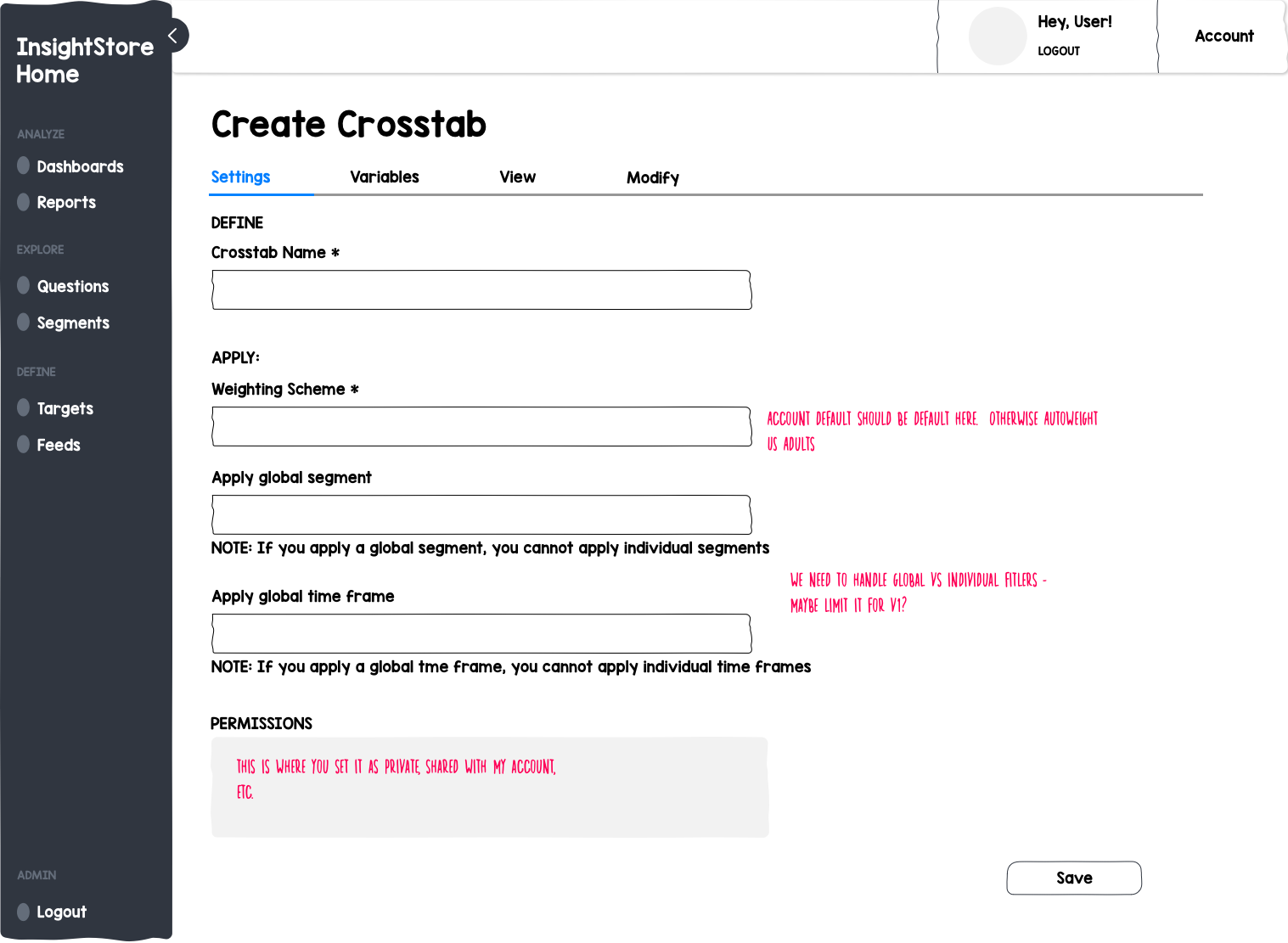Open the Apply global segment field
1288x943 pixels.
pyautogui.click(x=481, y=514)
